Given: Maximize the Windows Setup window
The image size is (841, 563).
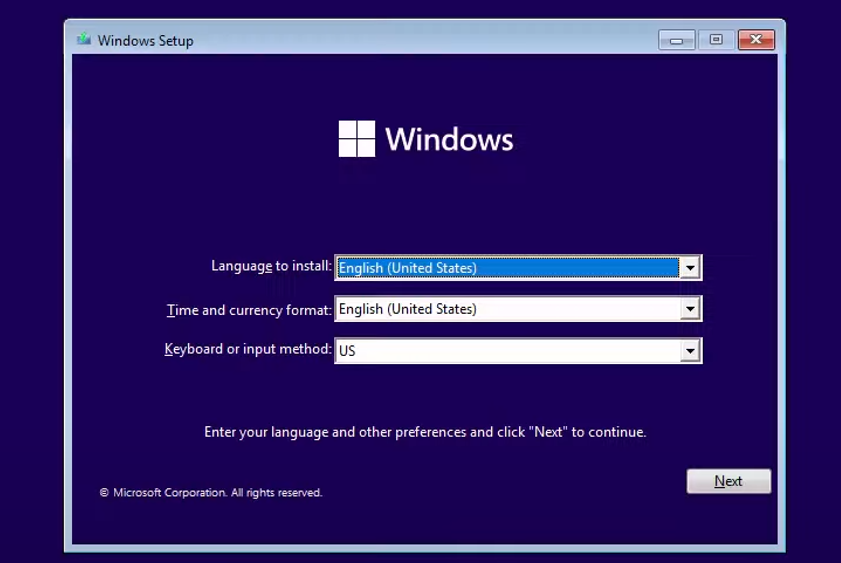Looking at the screenshot, I should tap(716, 40).
